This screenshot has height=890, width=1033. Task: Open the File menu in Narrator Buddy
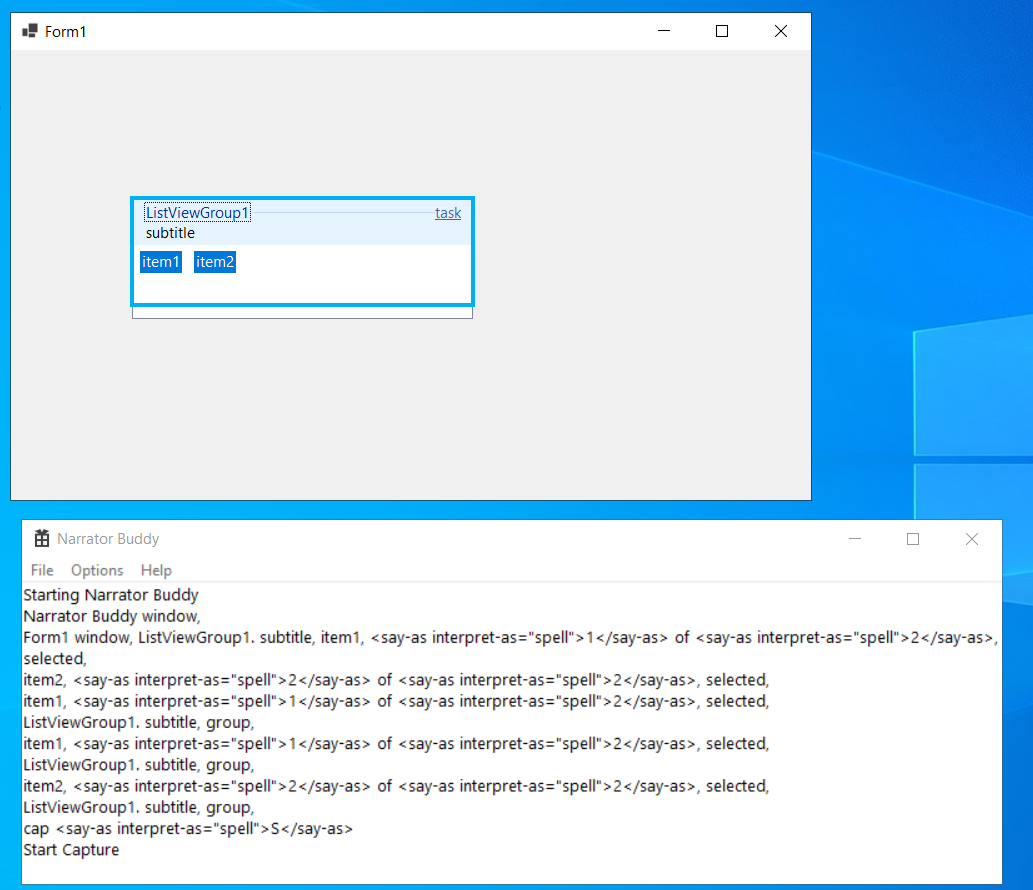tap(42, 570)
